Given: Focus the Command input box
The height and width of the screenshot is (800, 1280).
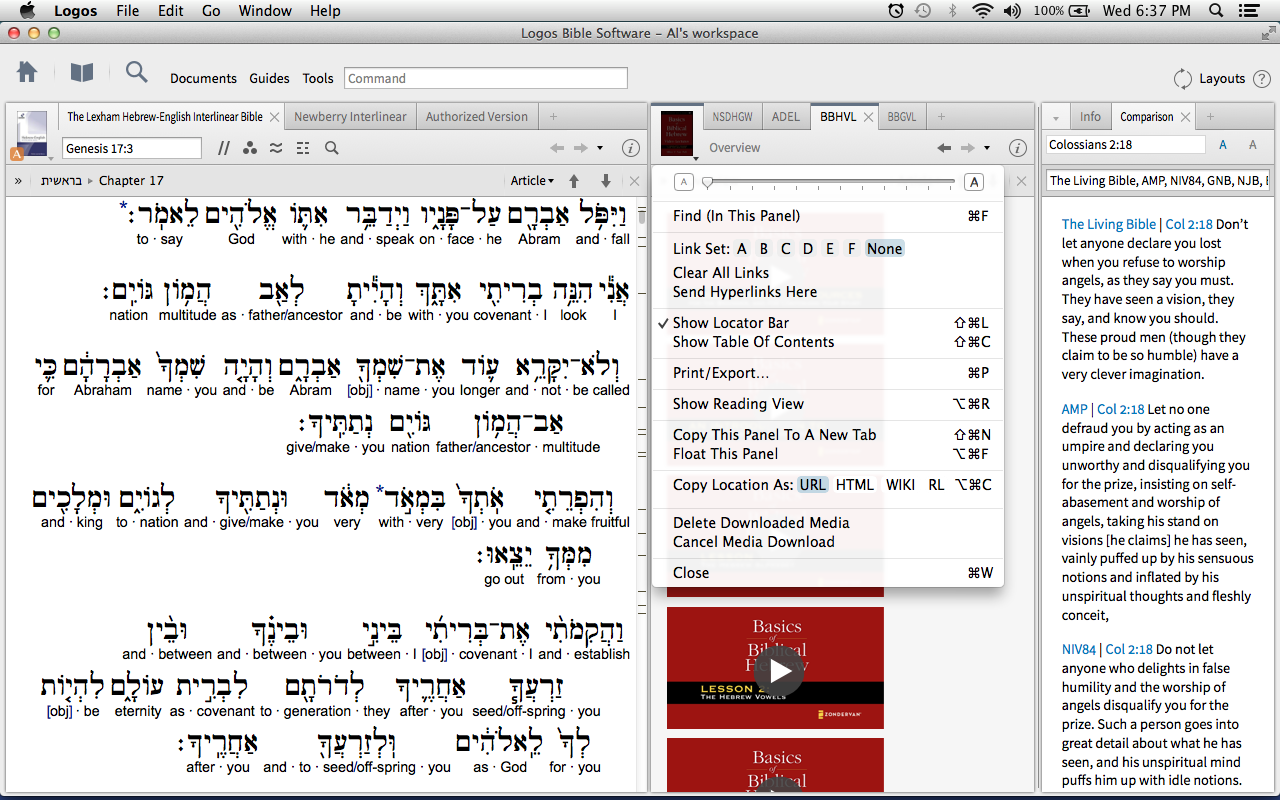Looking at the screenshot, I should click(486, 78).
